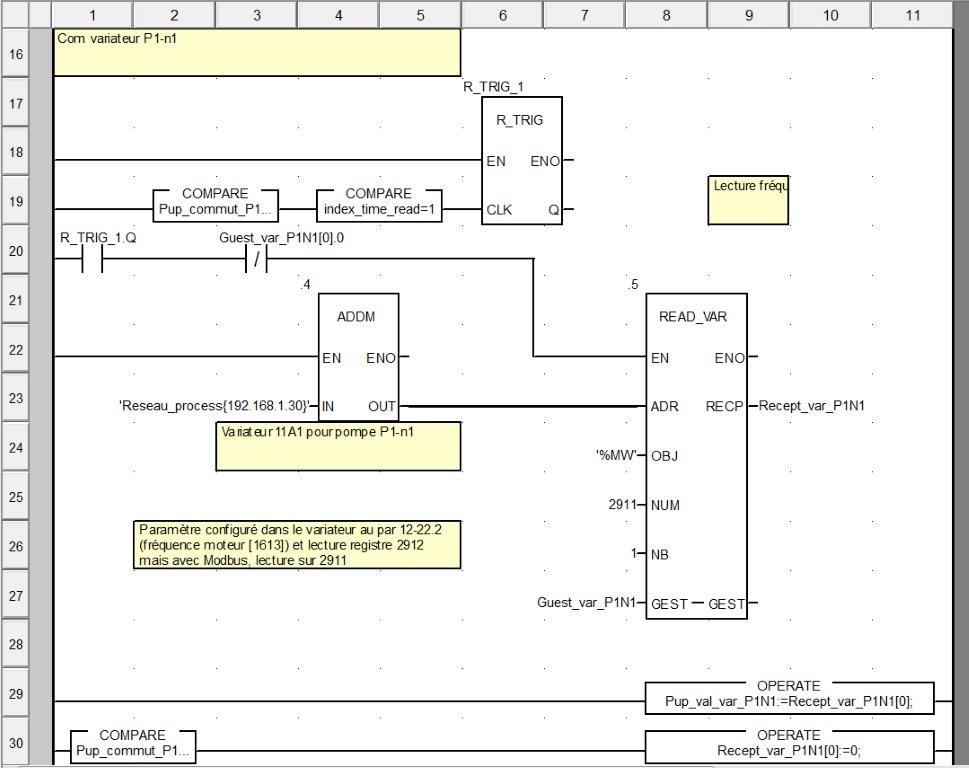Select row header 22

(x=16, y=349)
